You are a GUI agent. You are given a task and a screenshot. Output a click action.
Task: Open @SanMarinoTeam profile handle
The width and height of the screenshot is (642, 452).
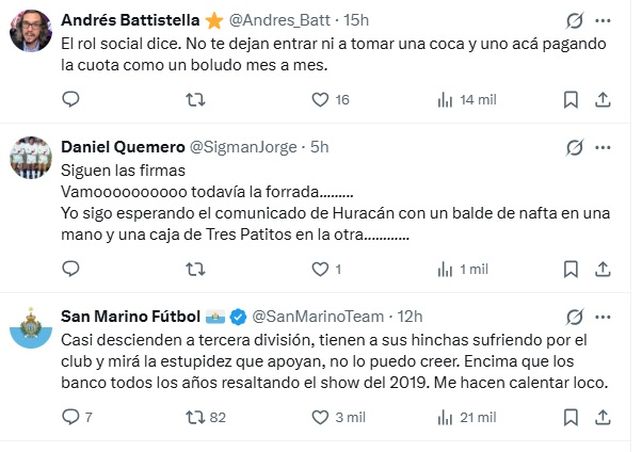pyautogui.click(x=317, y=316)
